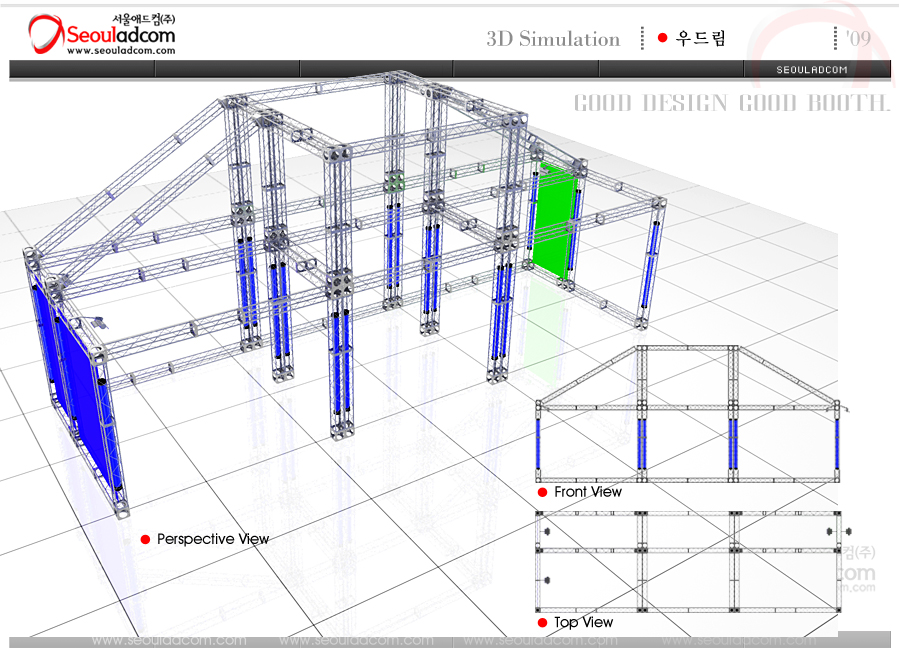
Task: Click the '09 year label
Action: tap(857, 38)
